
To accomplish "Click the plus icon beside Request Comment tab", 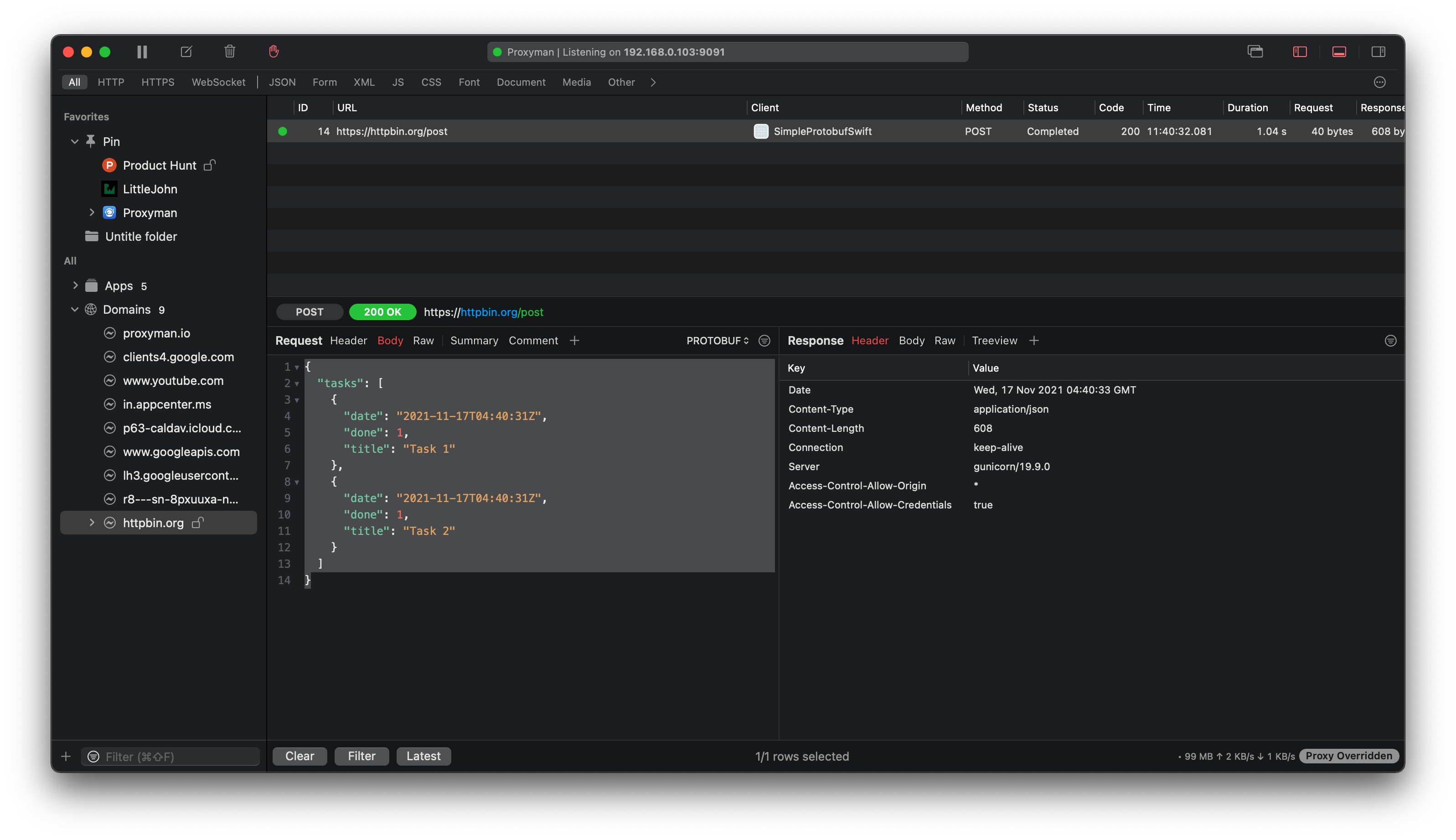I will click(x=574, y=341).
